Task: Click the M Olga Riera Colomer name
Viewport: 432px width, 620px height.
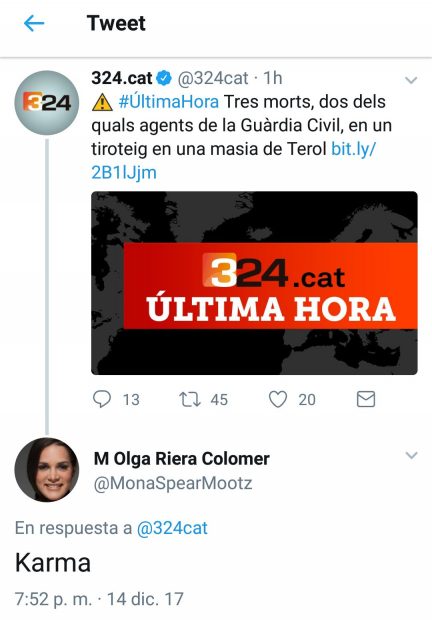Action: click(182, 459)
